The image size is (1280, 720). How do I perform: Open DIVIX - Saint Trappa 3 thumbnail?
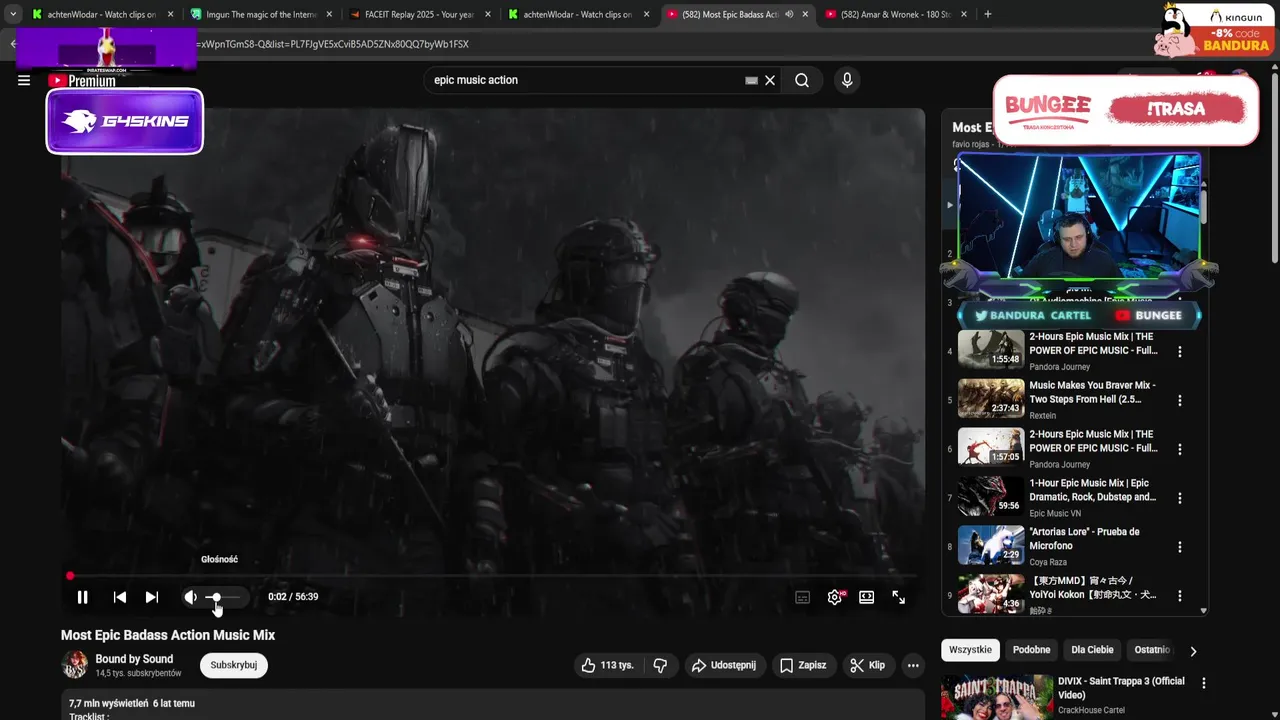pyautogui.click(x=996, y=697)
